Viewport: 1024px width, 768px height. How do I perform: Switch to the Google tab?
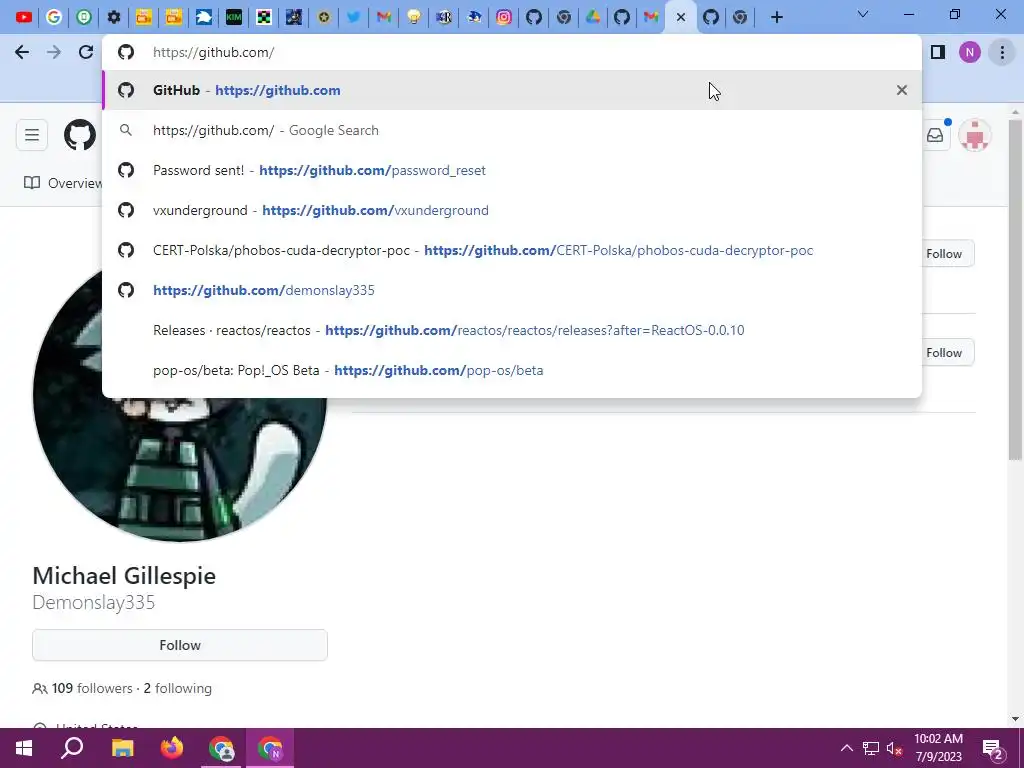coord(54,17)
